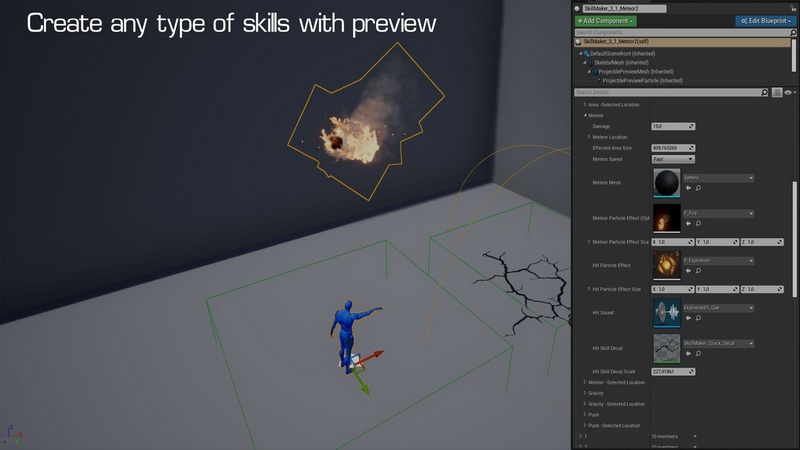Use selected asset arrow for P_Explosion
800x450 pixels.
click(688, 269)
